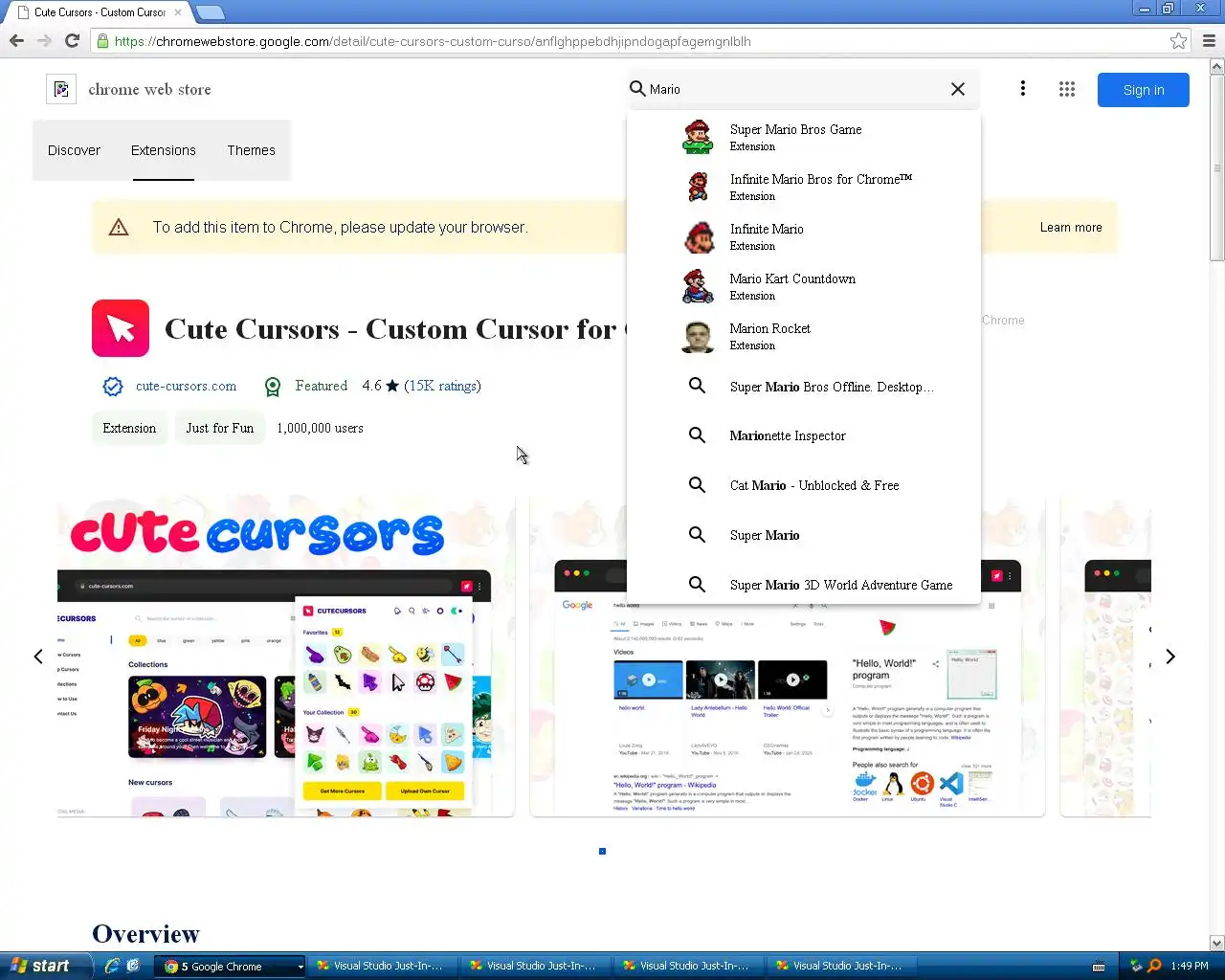Open the three-dot more options menu
Screen dimensions: 1225x980
[x=1023, y=89]
